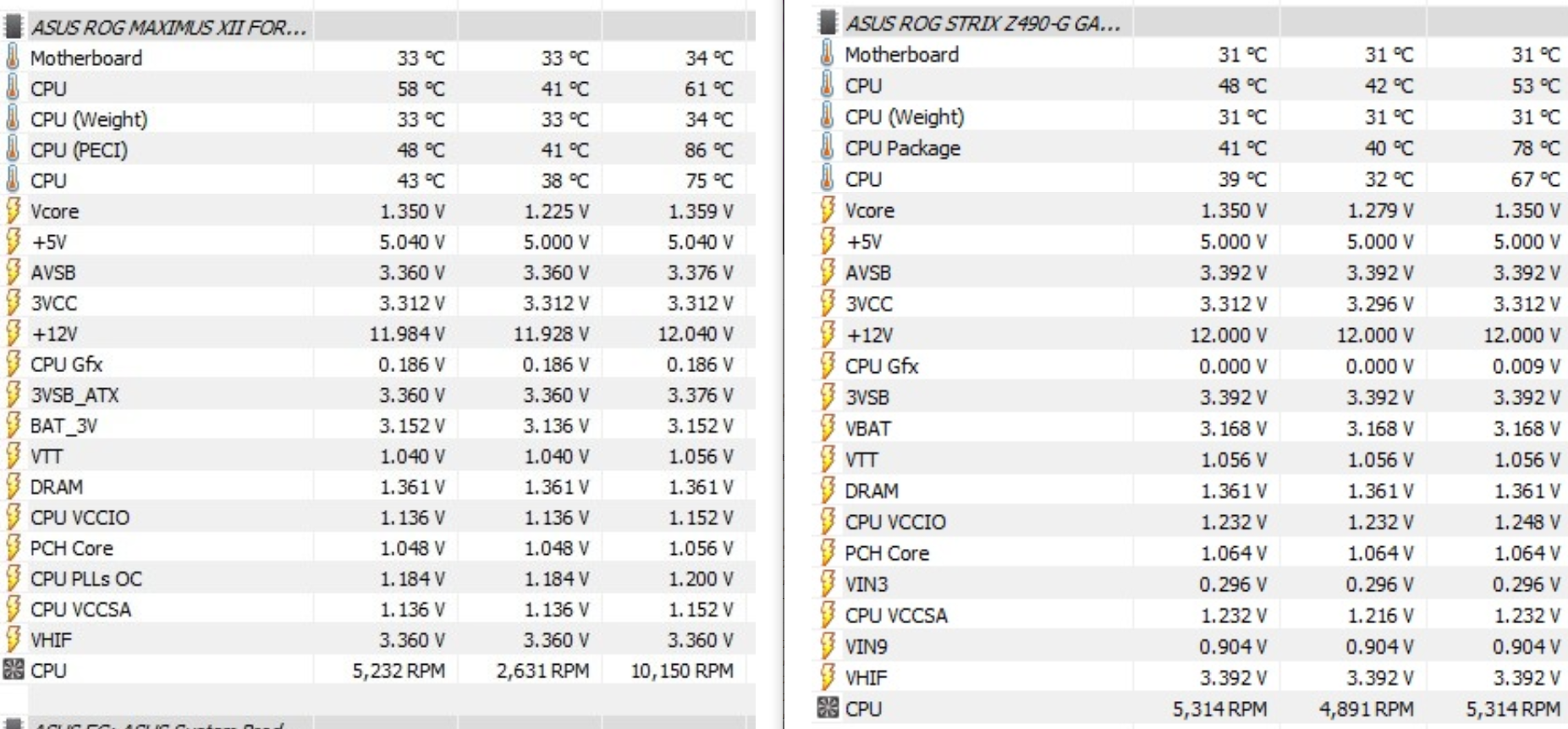
Task: Select the CPU (PECI) sensor label
Action: coord(79,150)
